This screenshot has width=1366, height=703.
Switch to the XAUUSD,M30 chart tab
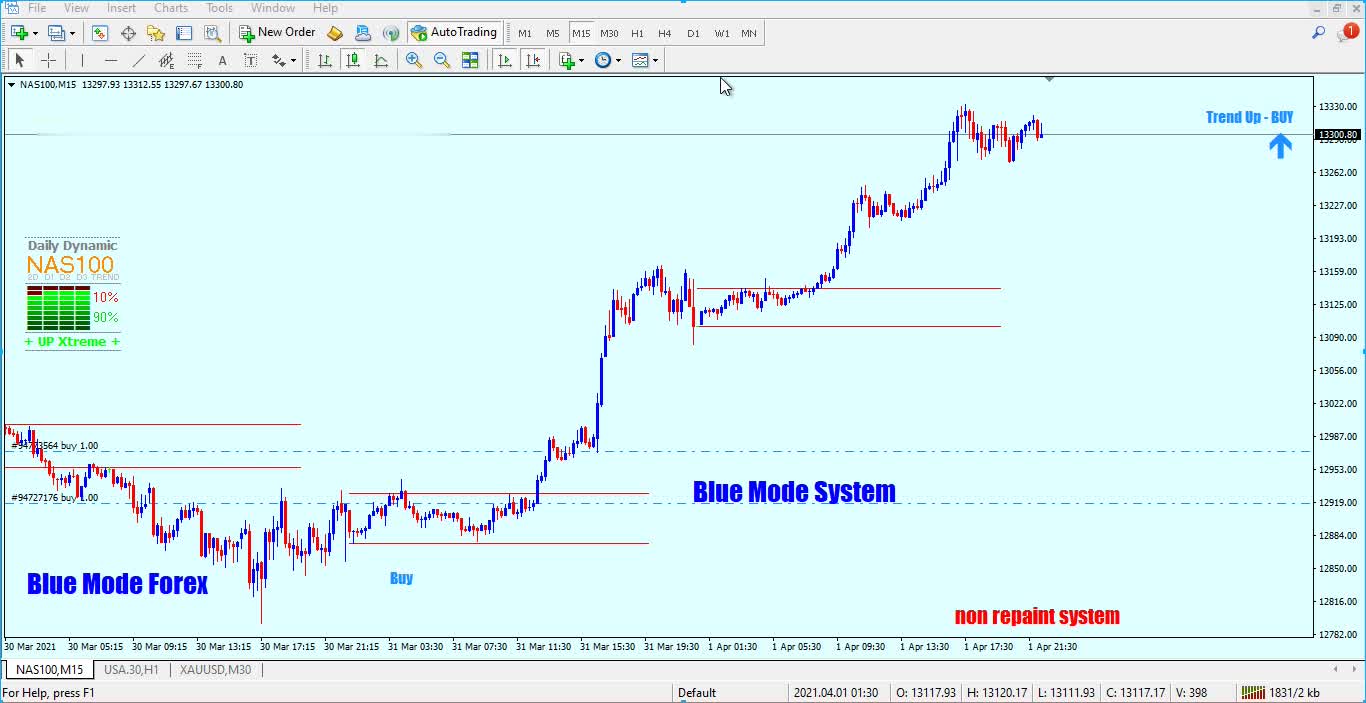pyautogui.click(x=216, y=670)
